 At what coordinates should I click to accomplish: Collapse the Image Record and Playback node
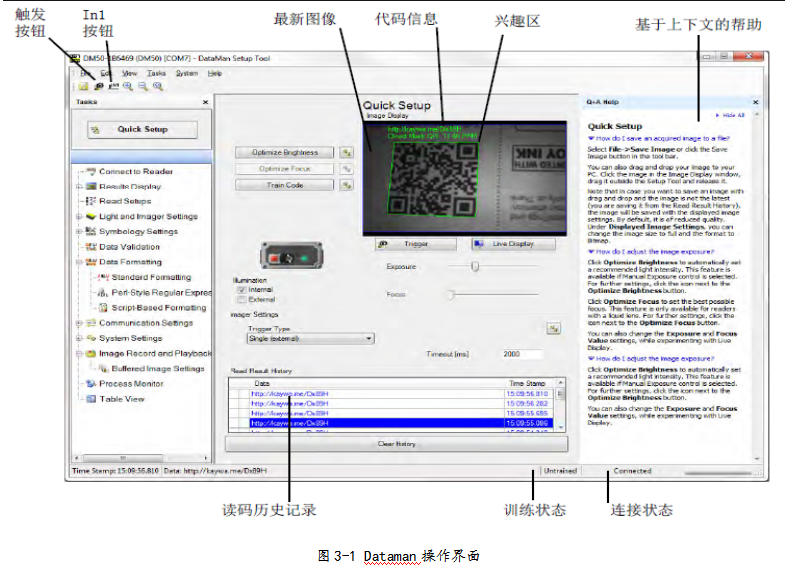click(x=79, y=353)
